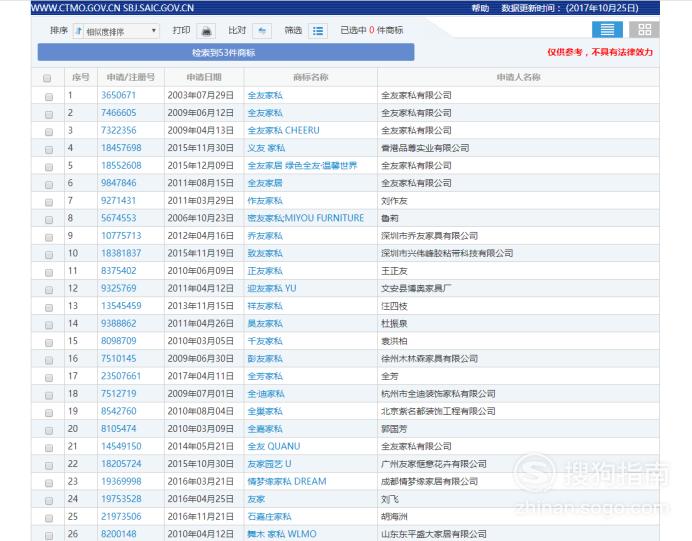Select date 2015年11月19日 in row 10
The height and width of the screenshot is (541, 692).
(200, 253)
